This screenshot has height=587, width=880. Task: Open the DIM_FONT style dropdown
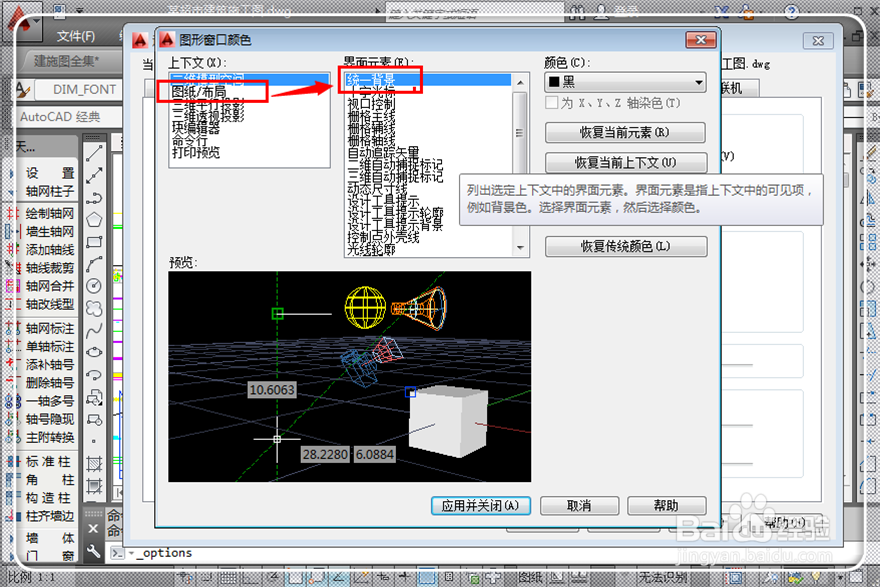(x=79, y=89)
